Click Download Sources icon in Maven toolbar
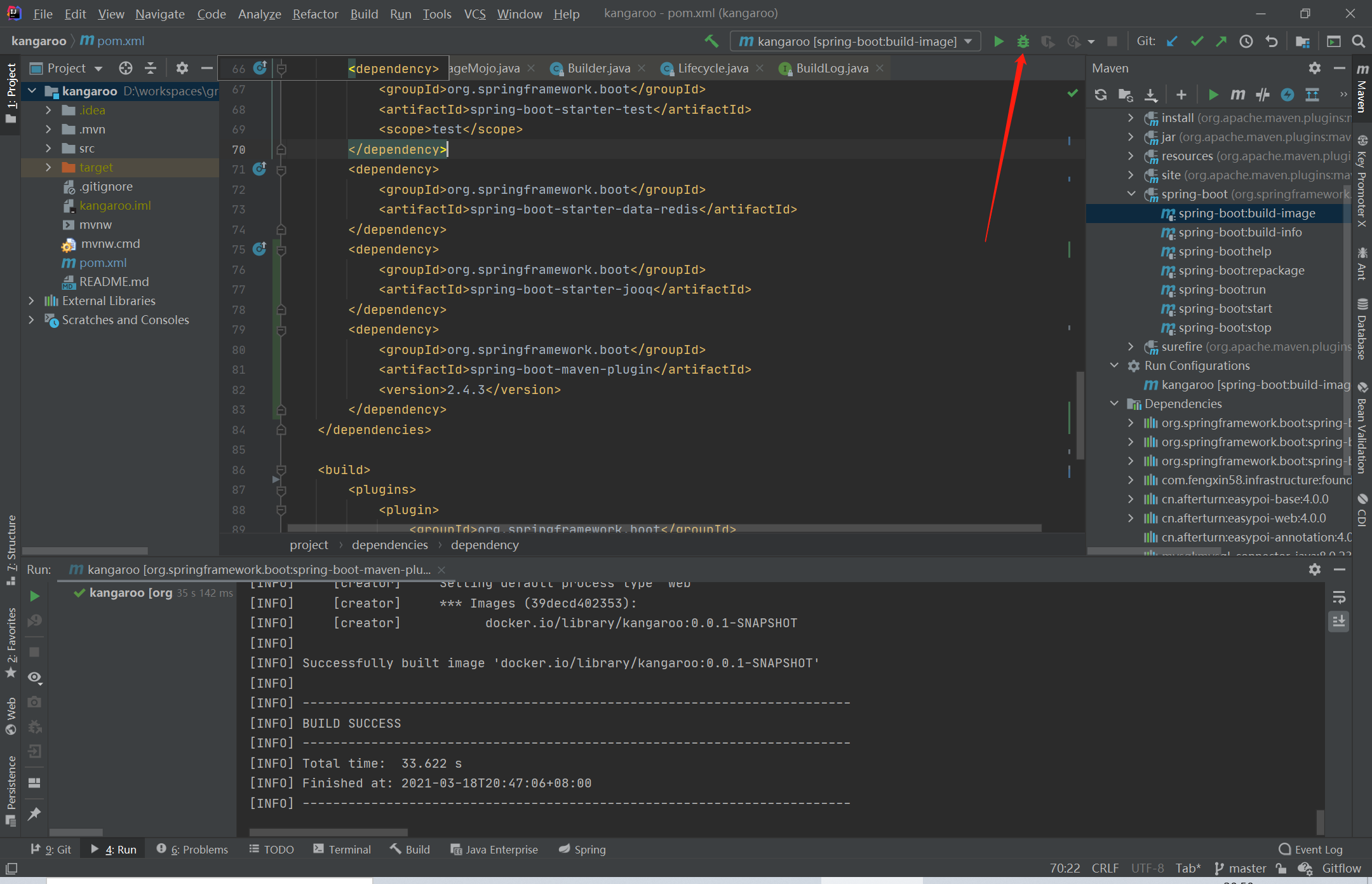Screen dimensions: 1372x884 [x=1150, y=95]
